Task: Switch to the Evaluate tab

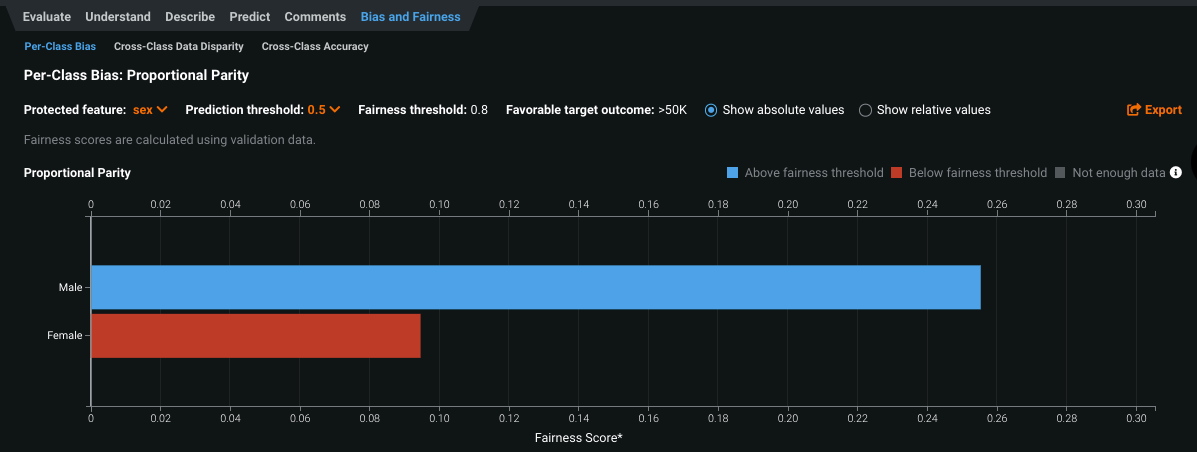Action: (x=46, y=17)
